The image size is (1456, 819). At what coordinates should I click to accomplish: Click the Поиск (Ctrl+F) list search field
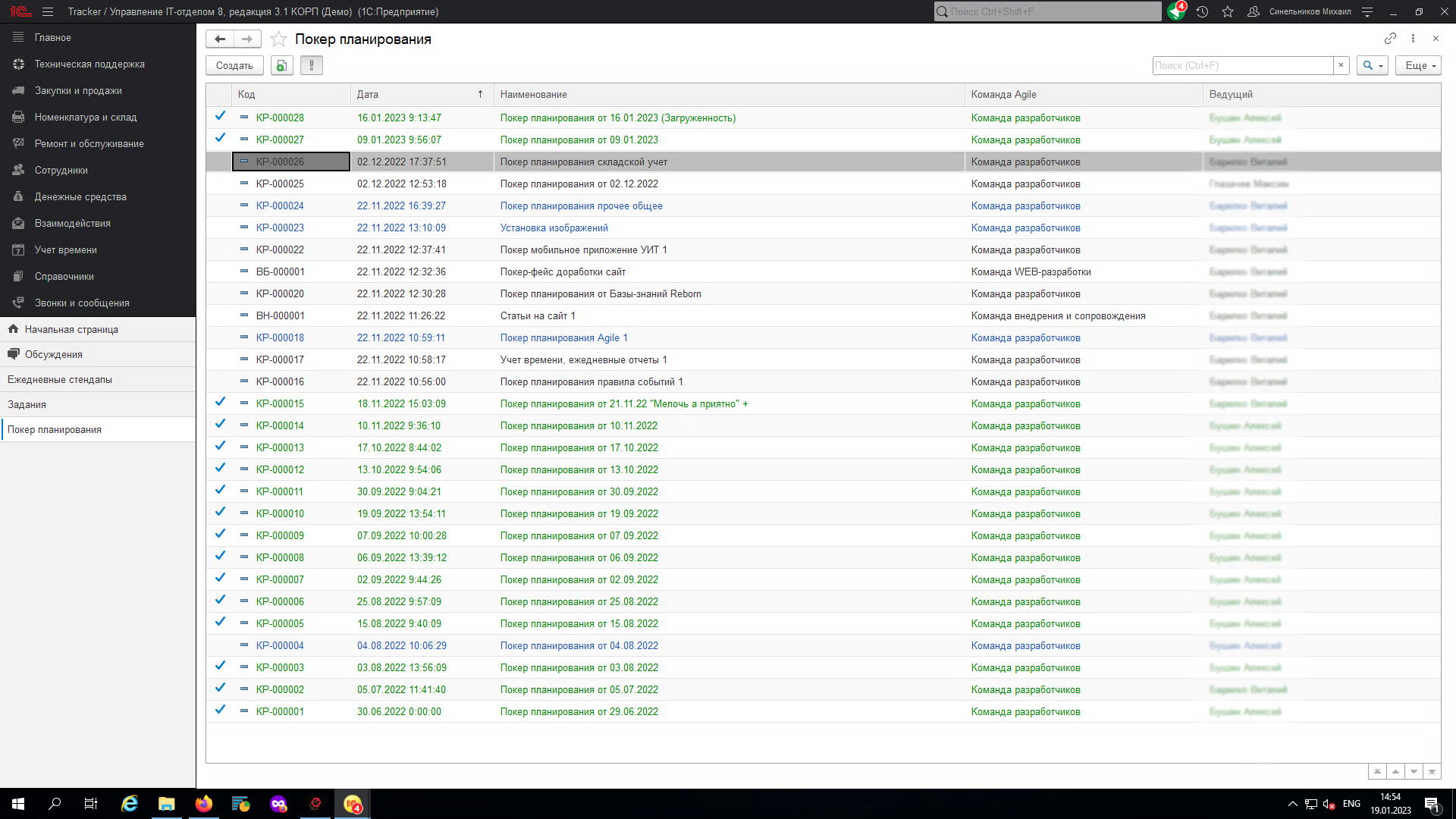click(x=1241, y=66)
